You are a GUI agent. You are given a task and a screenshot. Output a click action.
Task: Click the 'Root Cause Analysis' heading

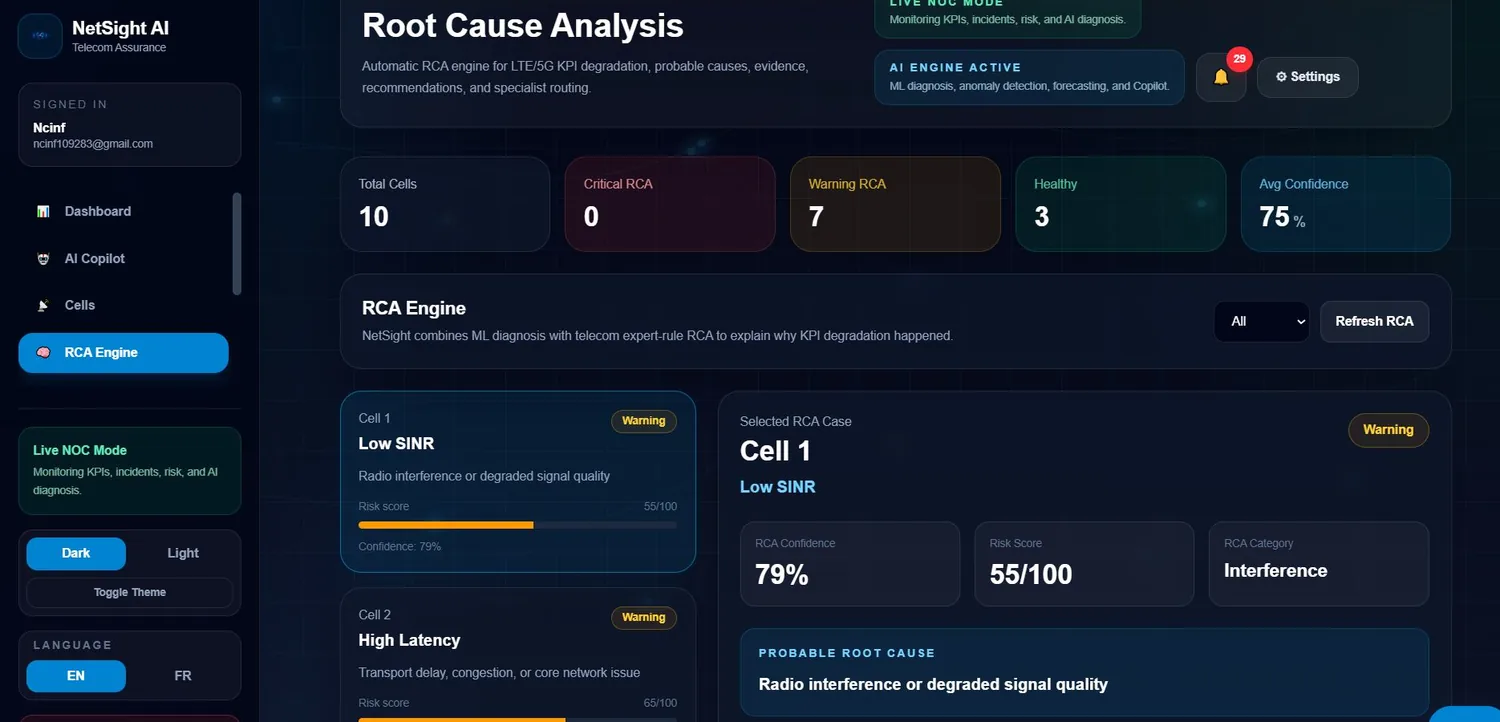click(523, 25)
